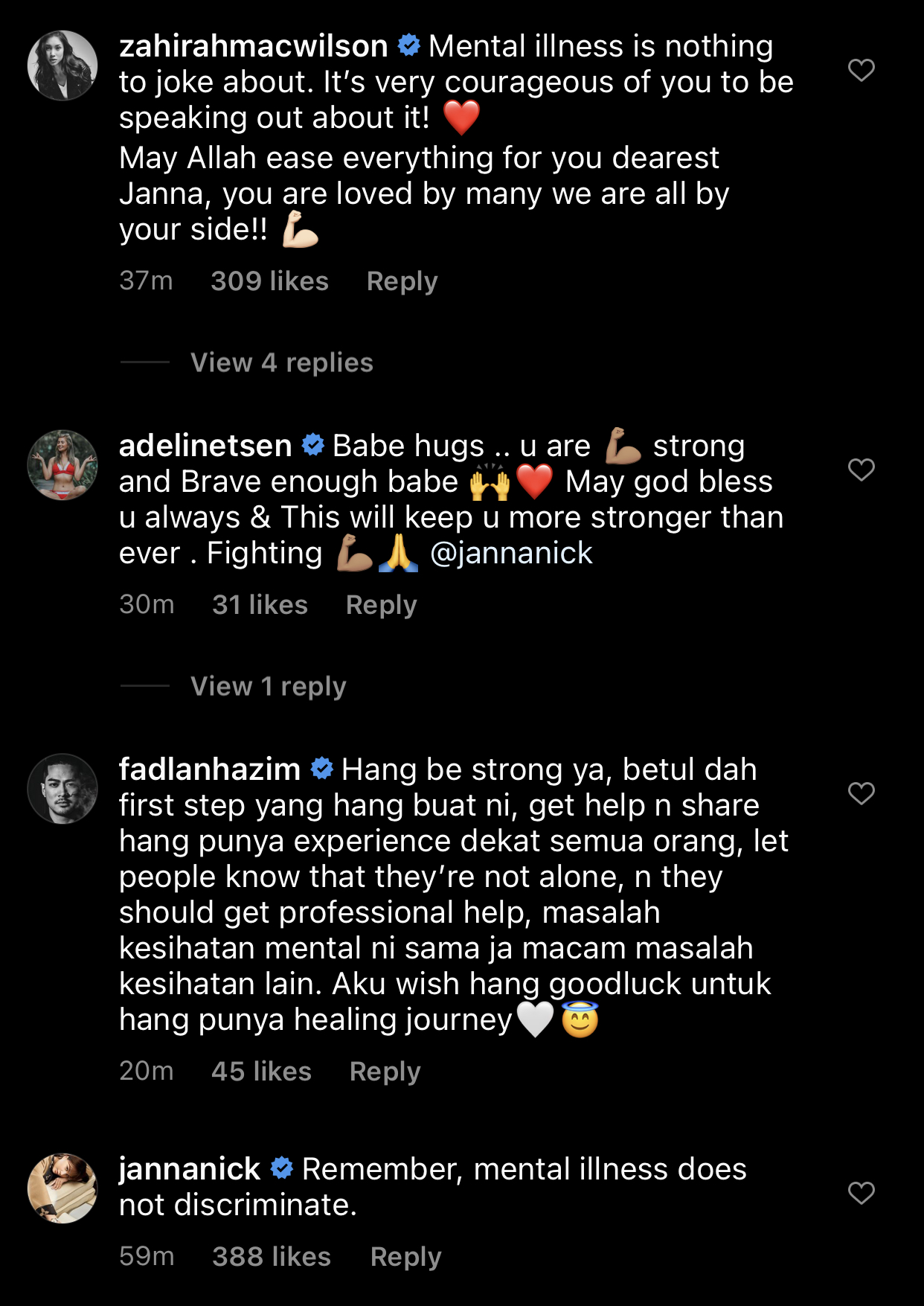Expand View 4 replies under zahirahmacwilson

[281, 362]
